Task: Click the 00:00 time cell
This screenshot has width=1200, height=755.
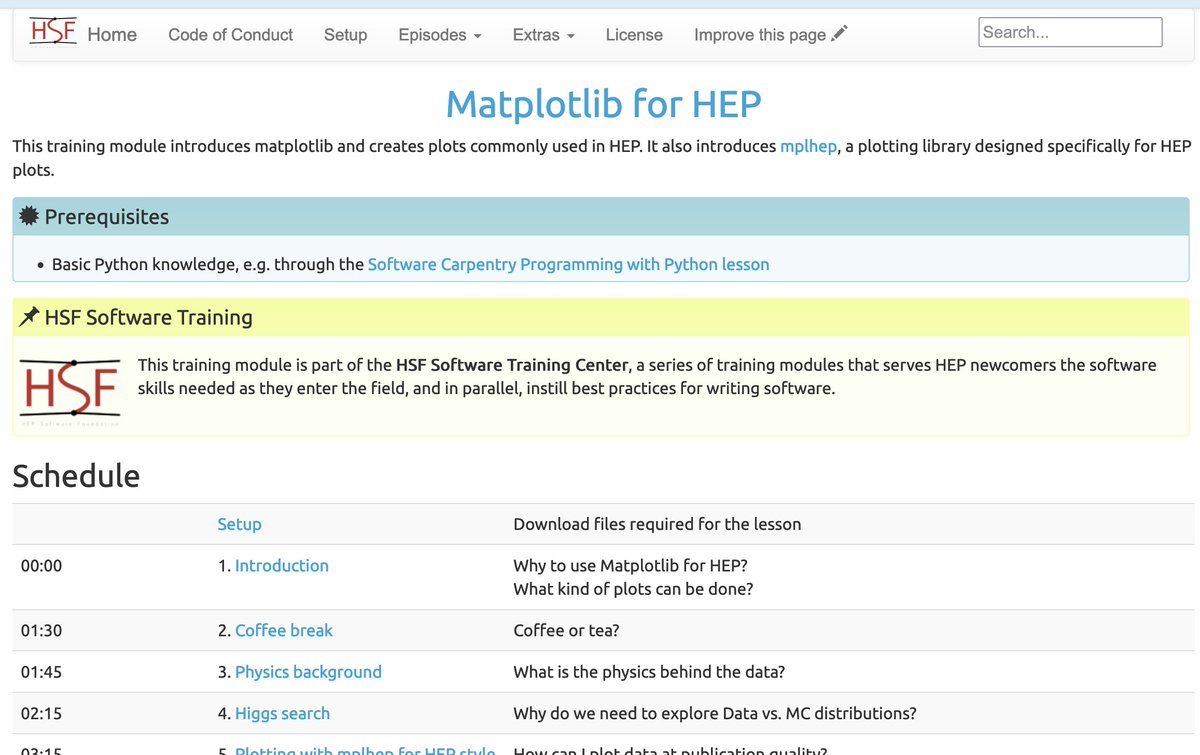Action: (x=41, y=566)
